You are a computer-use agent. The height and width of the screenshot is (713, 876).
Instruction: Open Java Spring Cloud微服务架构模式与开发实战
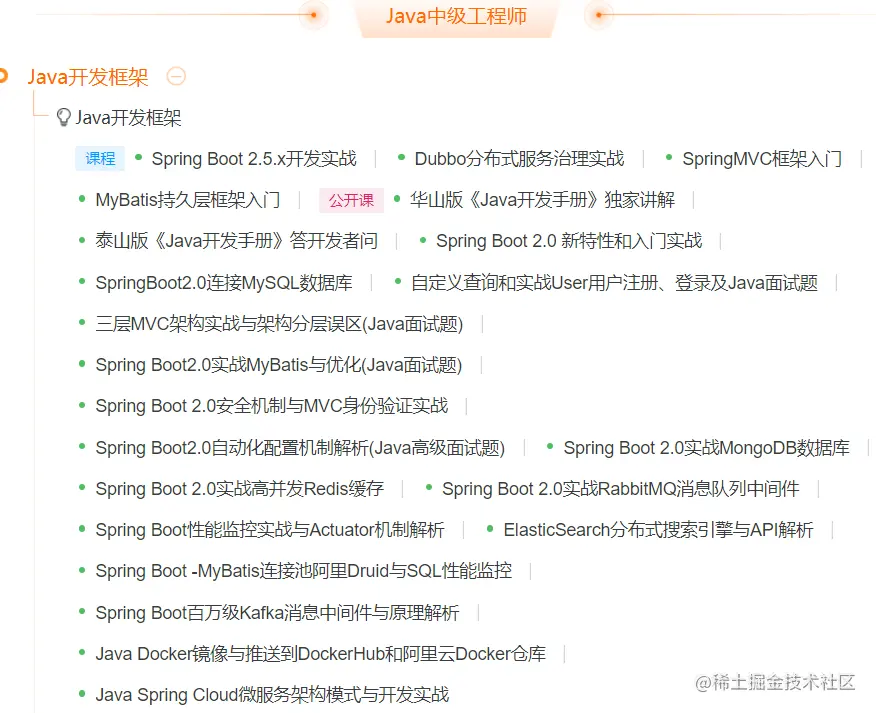(272, 695)
